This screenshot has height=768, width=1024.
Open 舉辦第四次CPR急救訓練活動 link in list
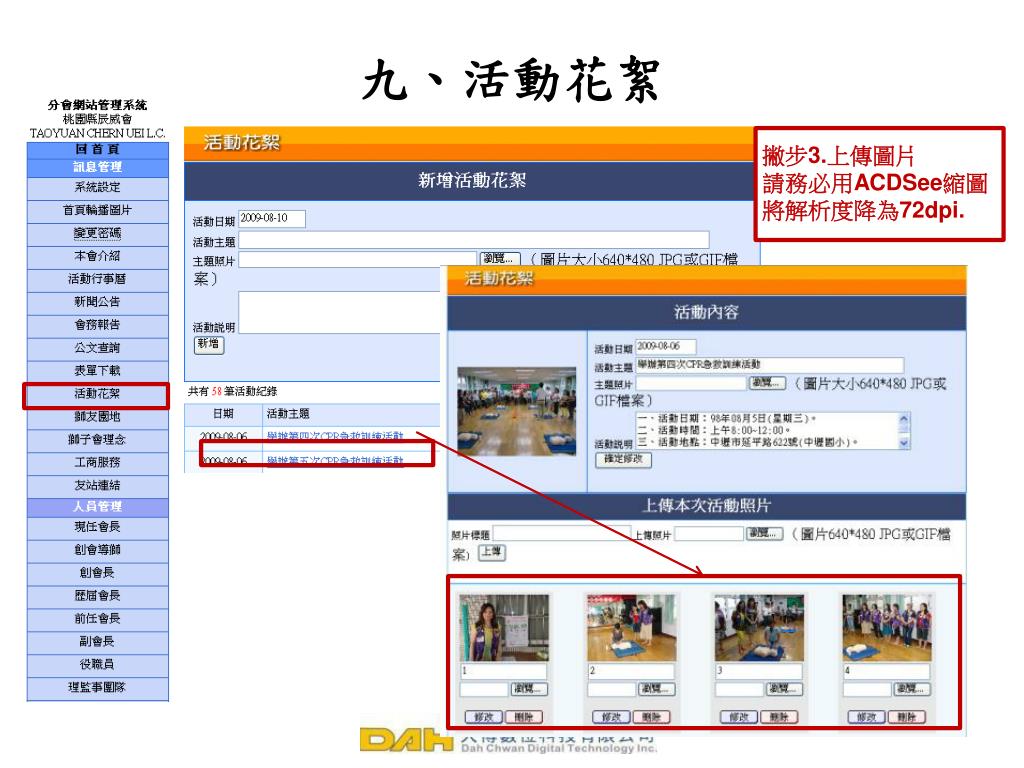click(x=335, y=436)
